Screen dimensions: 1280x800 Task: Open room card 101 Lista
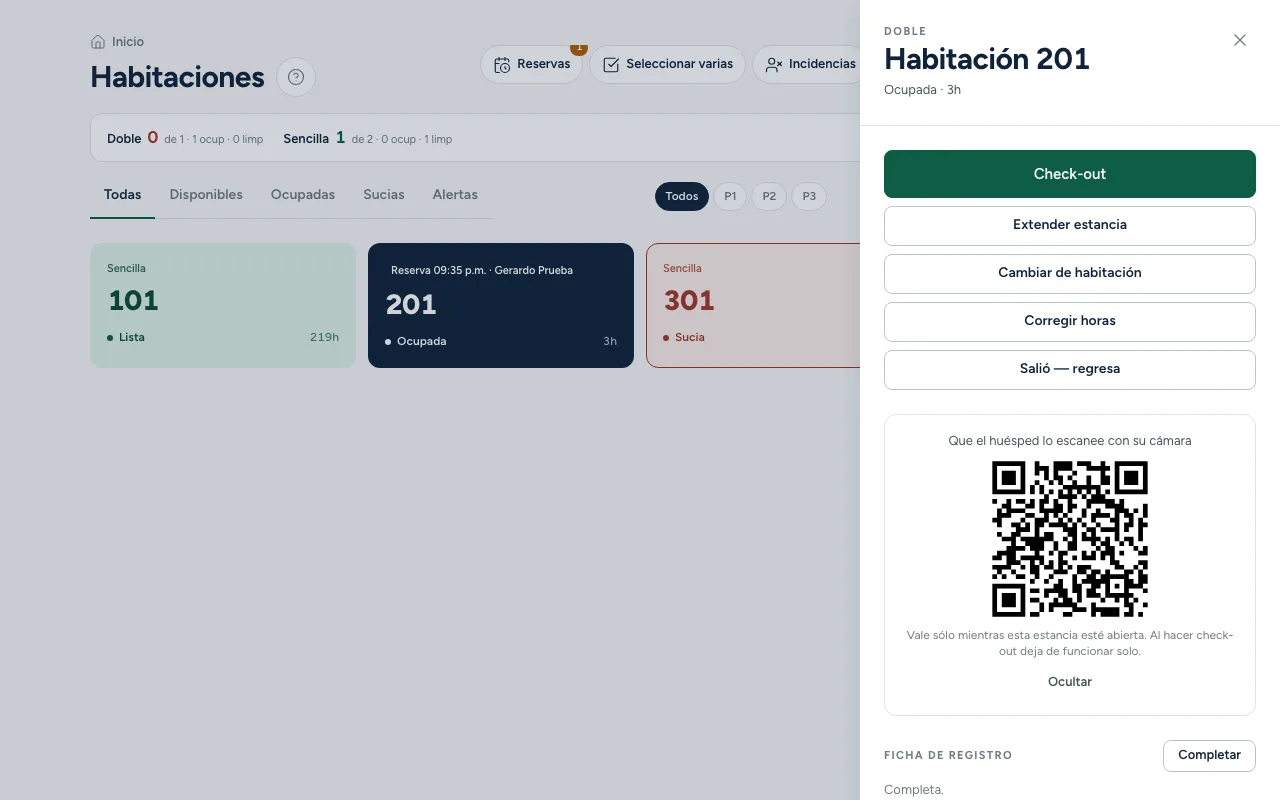[x=223, y=305]
